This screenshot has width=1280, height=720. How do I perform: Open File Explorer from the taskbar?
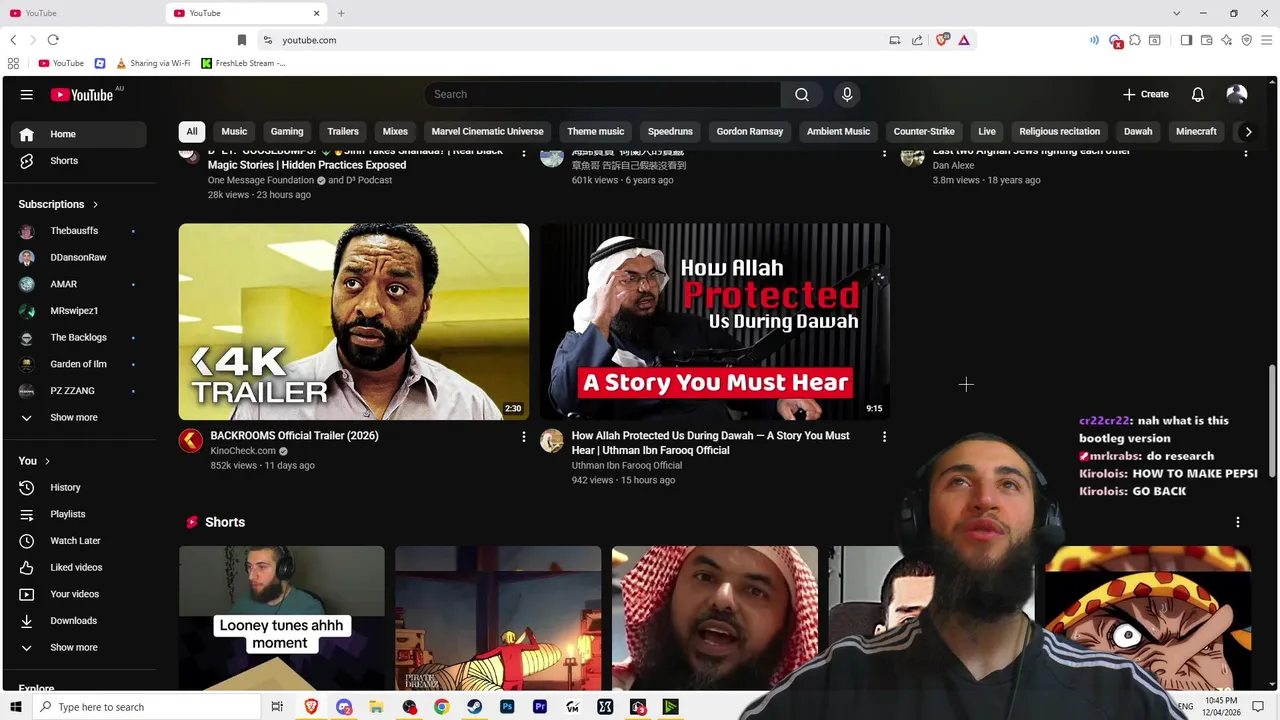point(376,707)
